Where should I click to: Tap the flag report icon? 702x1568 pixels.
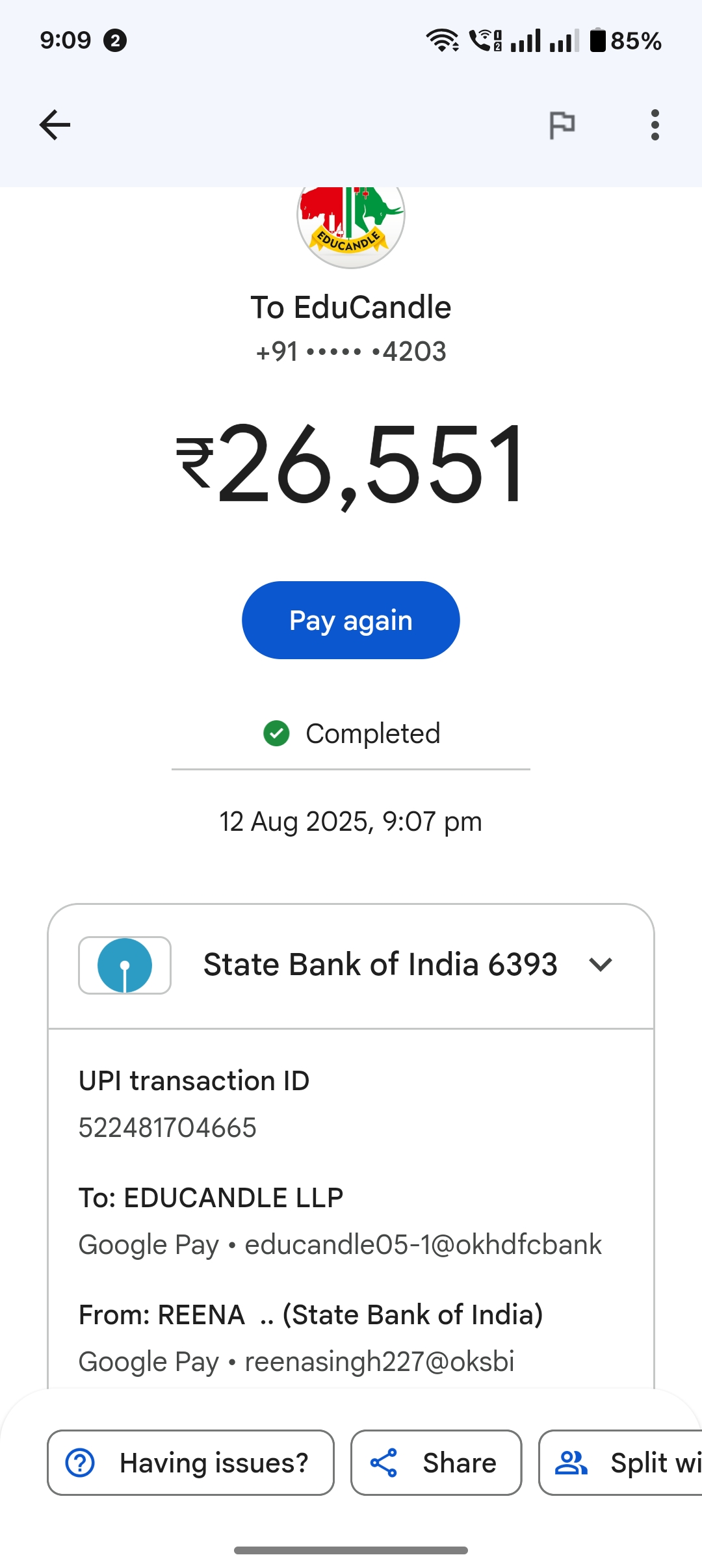click(x=562, y=125)
